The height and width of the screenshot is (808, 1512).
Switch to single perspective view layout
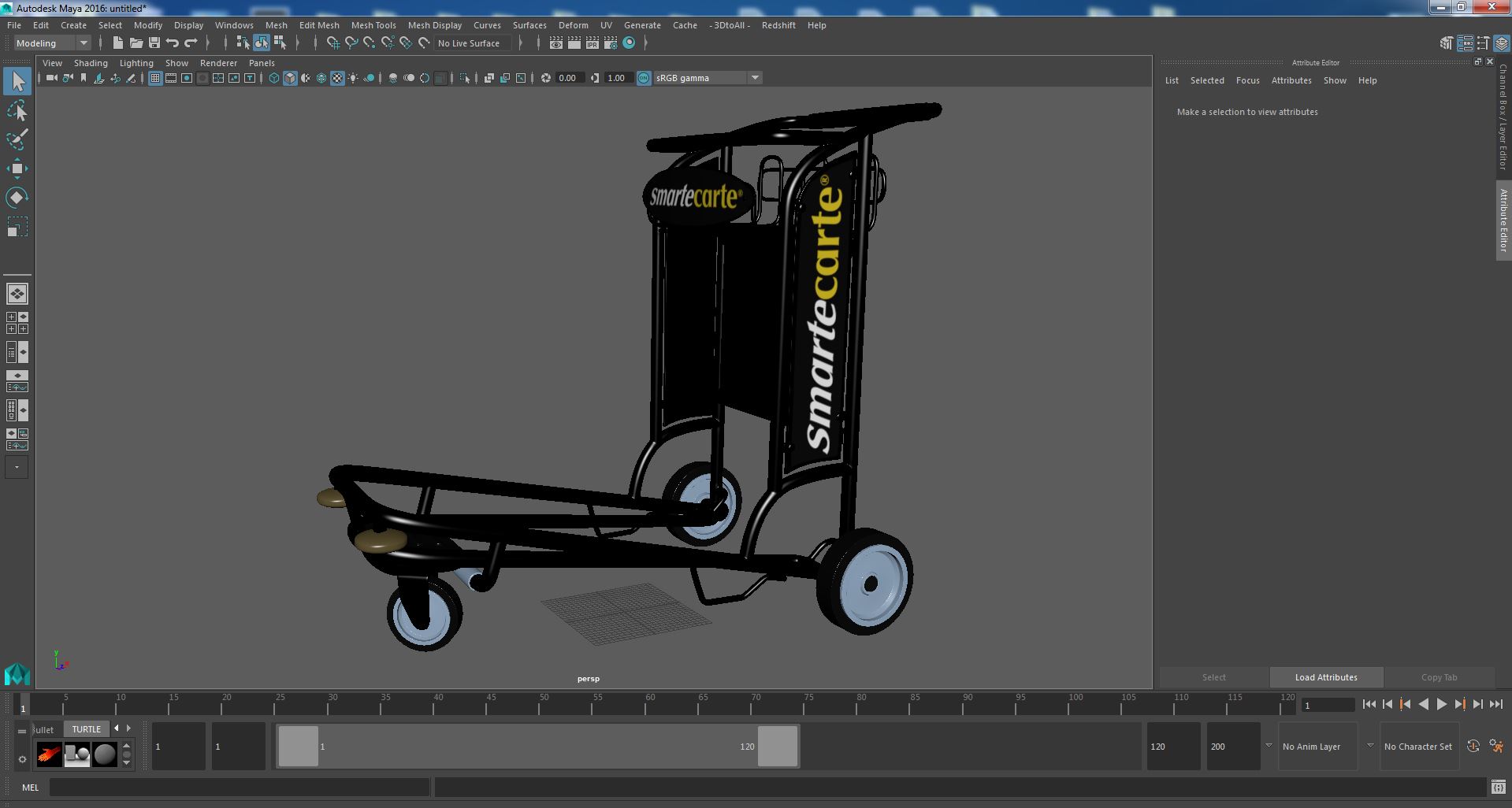point(17,294)
